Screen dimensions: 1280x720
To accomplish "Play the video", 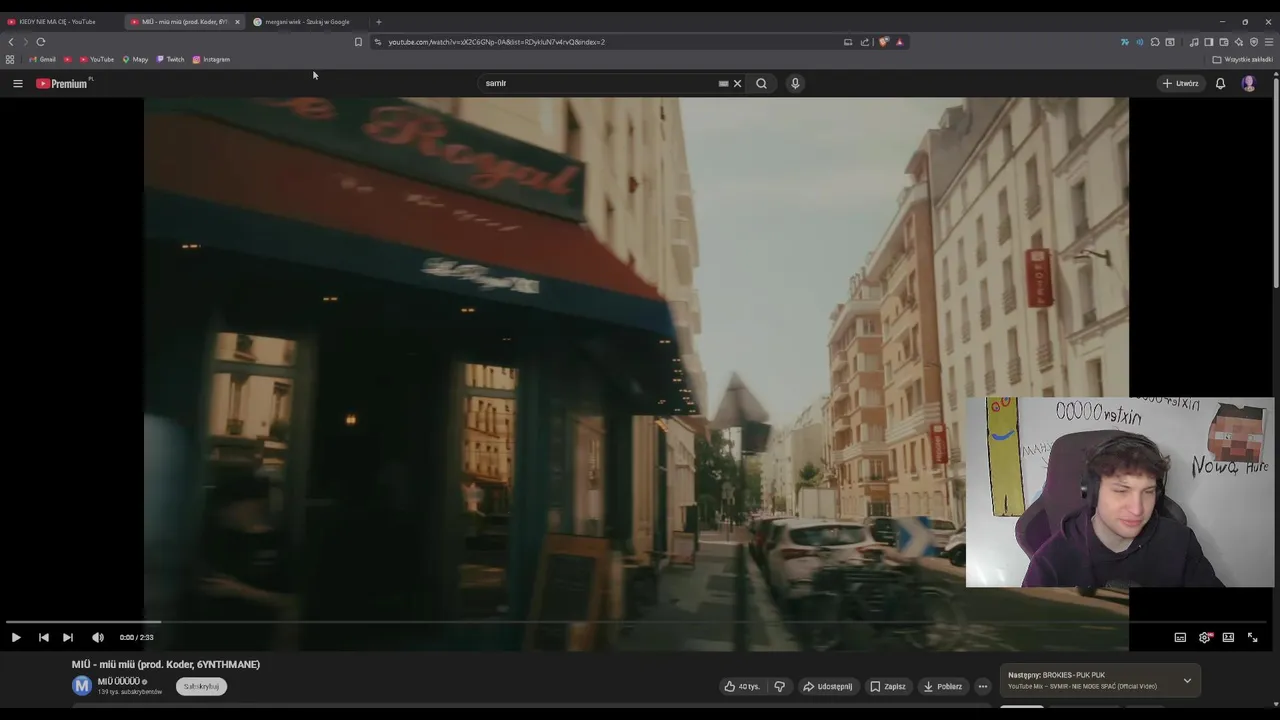I will click(x=16, y=637).
